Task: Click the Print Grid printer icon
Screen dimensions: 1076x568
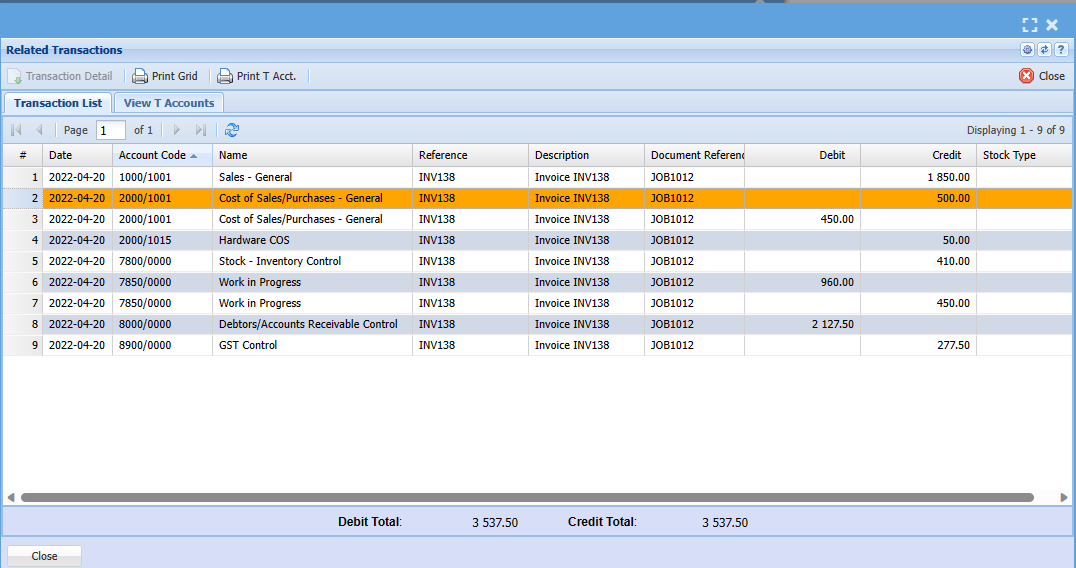Action: 140,76
